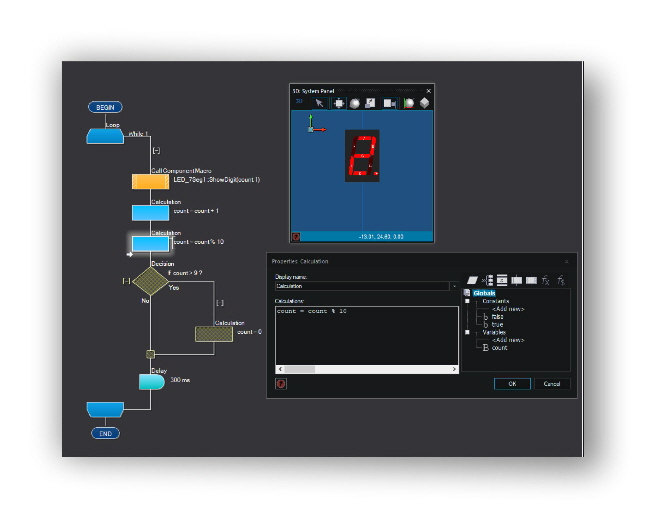Collapse the Yes branch [-] marker
The height and width of the screenshot is (531, 660).
(x=220, y=303)
